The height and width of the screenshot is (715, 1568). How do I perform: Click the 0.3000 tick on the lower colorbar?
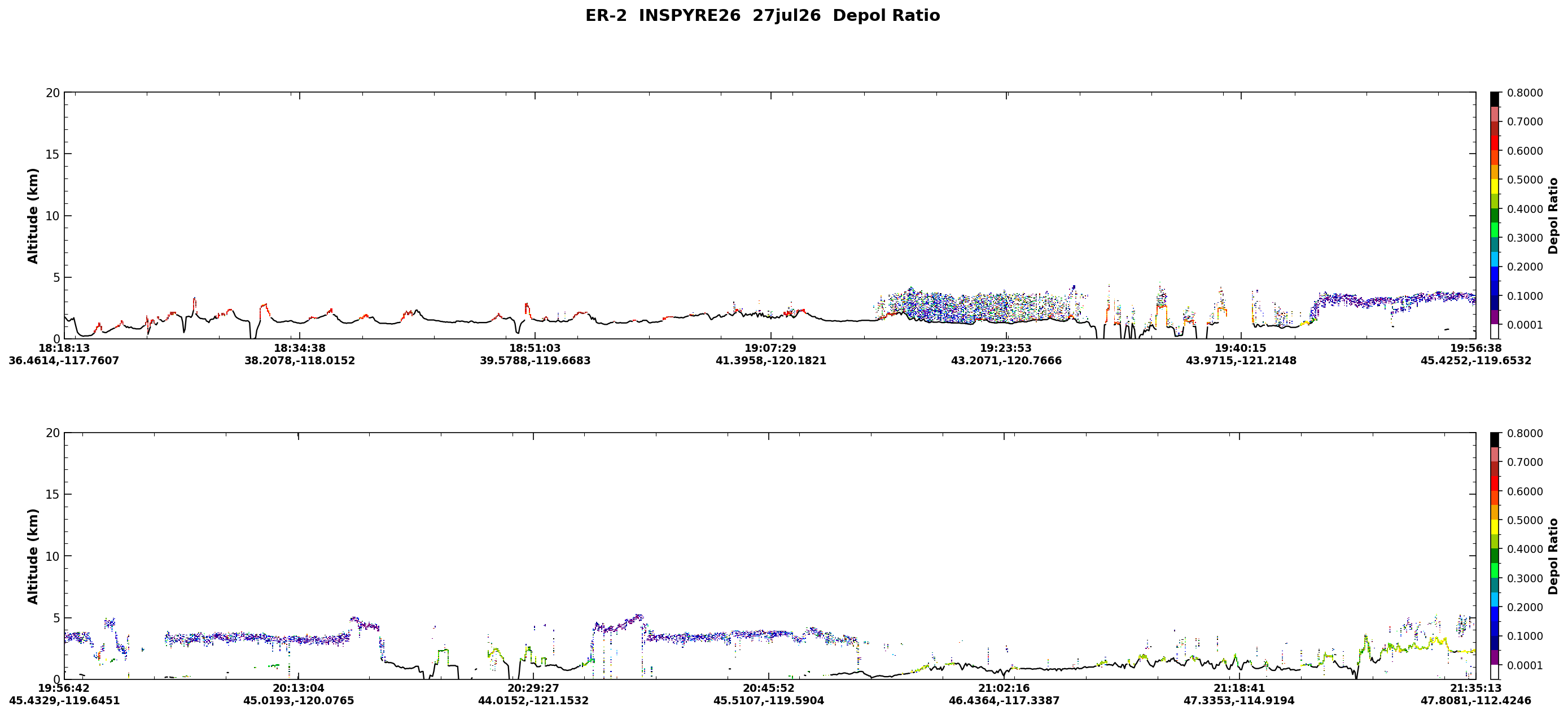(1525, 578)
